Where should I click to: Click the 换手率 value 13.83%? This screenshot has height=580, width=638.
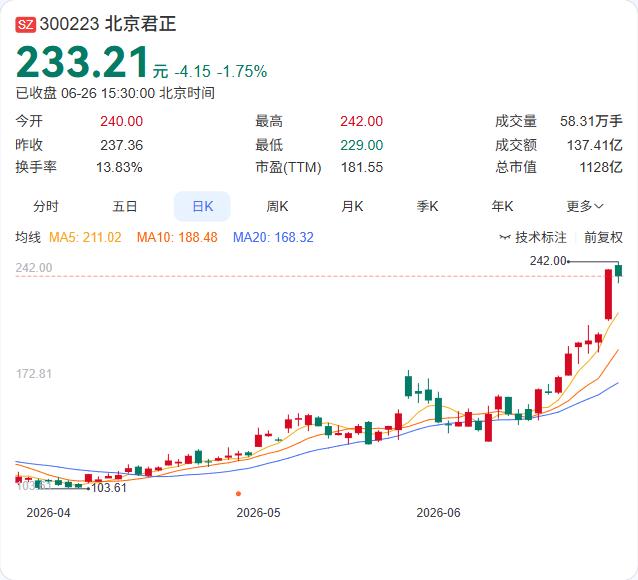pyautogui.click(x=119, y=167)
